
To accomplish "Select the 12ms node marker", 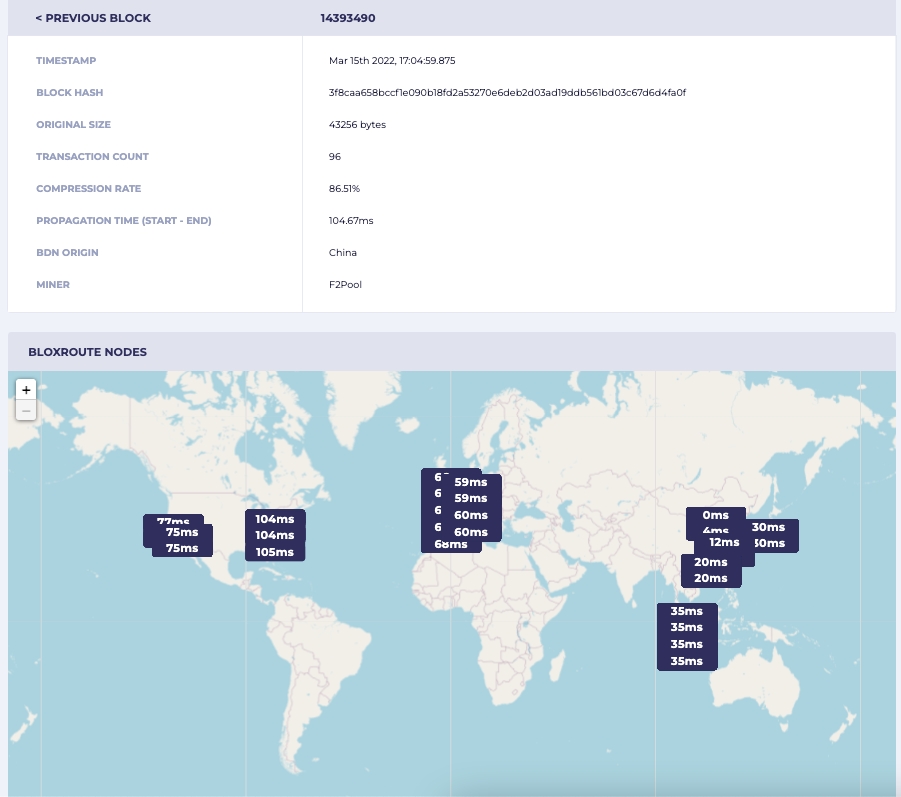I will [724, 542].
